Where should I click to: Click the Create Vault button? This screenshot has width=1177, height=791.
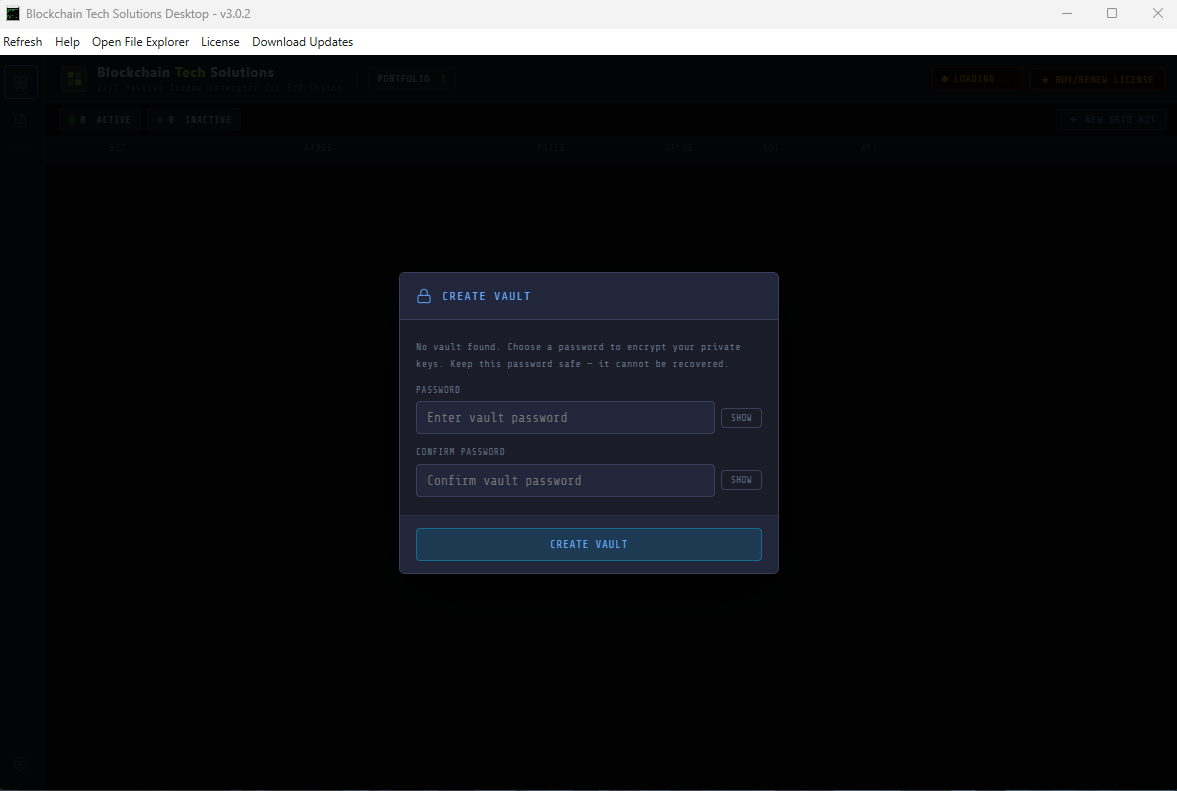pyautogui.click(x=588, y=544)
